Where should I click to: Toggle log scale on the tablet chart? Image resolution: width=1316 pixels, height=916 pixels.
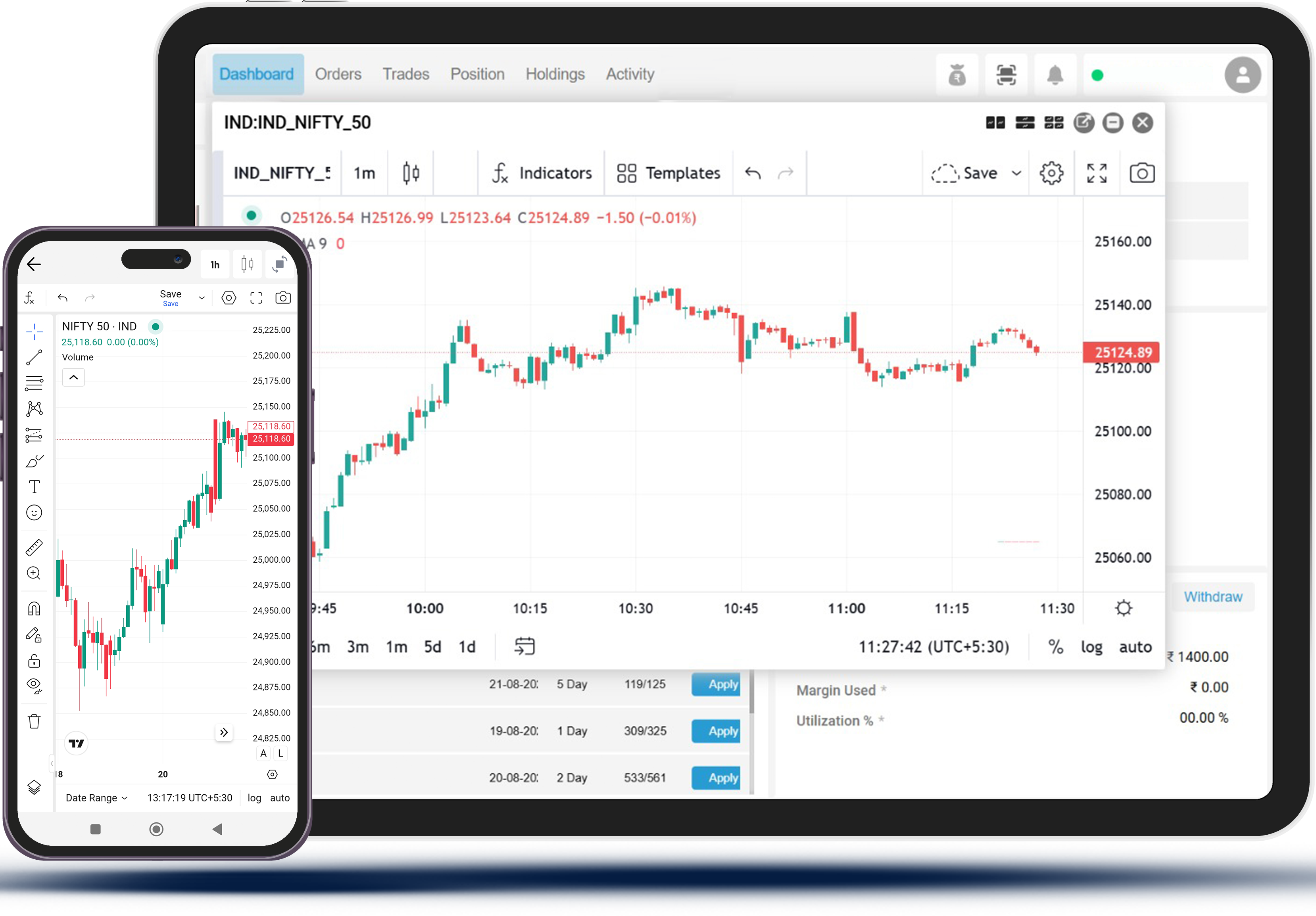[1091, 647]
